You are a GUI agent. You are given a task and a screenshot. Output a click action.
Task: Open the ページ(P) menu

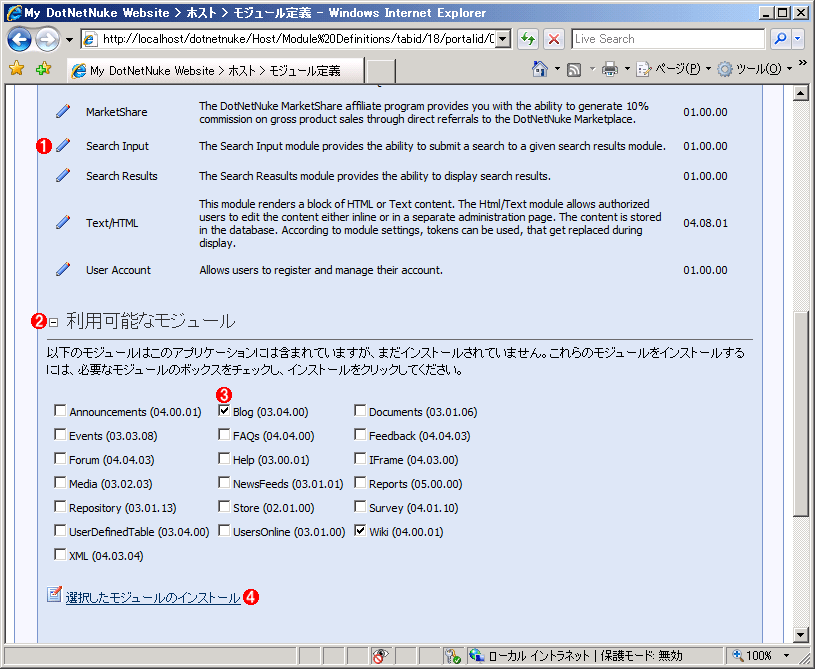(x=673, y=69)
